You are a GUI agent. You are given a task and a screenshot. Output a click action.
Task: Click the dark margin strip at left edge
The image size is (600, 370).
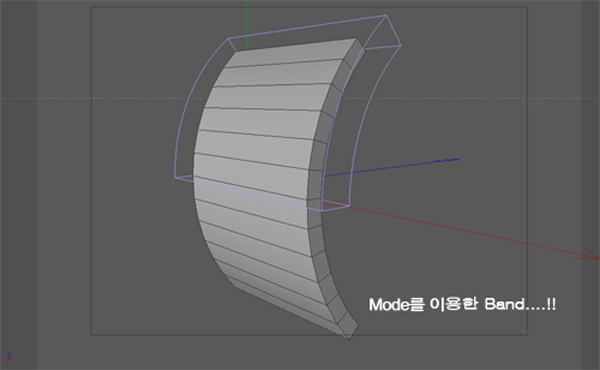click(18, 184)
